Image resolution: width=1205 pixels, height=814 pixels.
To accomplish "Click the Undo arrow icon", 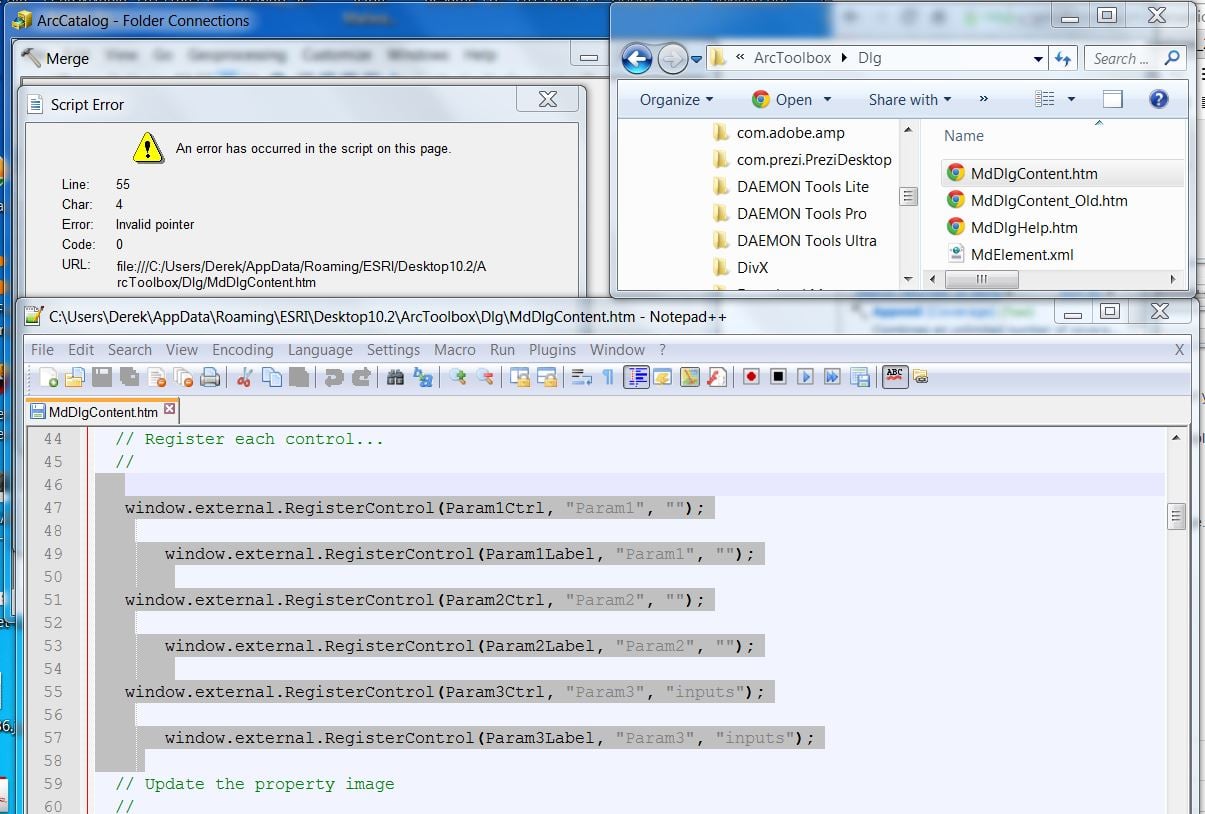I will [x=333, y=377].
